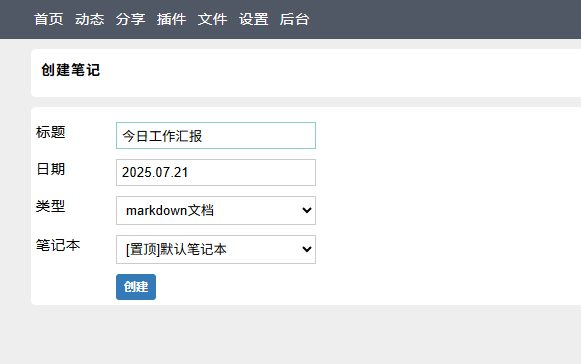Click the arrow of the 默认笔记本 select
Screen dimensions: 581x364
[306, 249]
